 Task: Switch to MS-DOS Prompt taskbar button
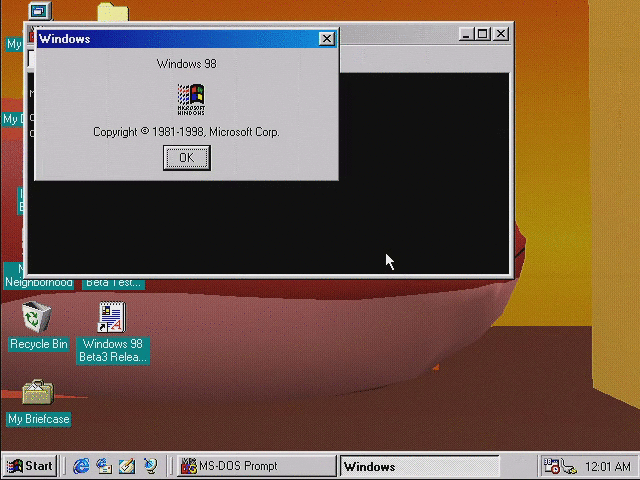256,466
